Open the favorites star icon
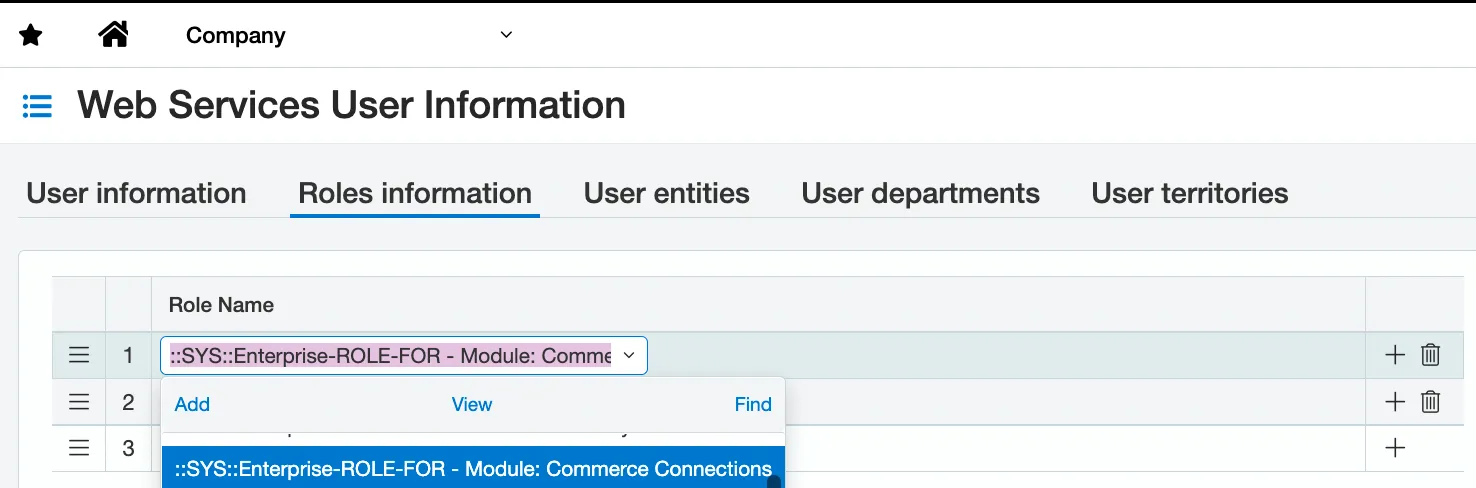This screenshot has height=488, width=1476. click(x=31, y=36)
